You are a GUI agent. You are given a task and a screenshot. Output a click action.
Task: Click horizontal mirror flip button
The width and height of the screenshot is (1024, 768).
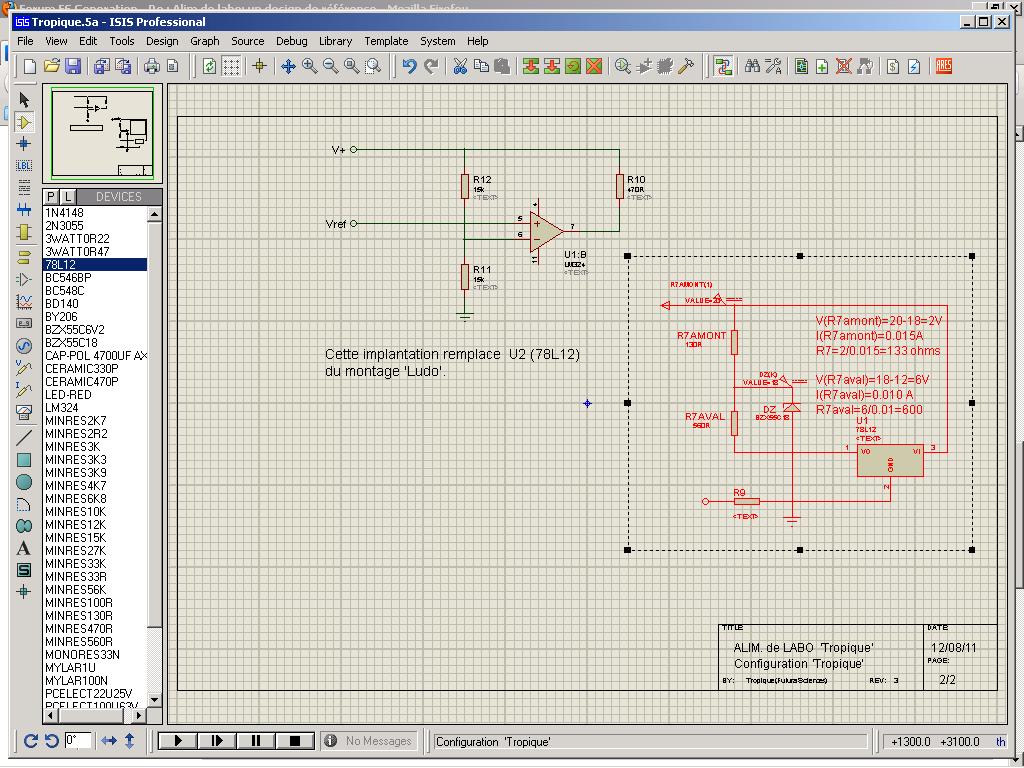coord(109,741)
